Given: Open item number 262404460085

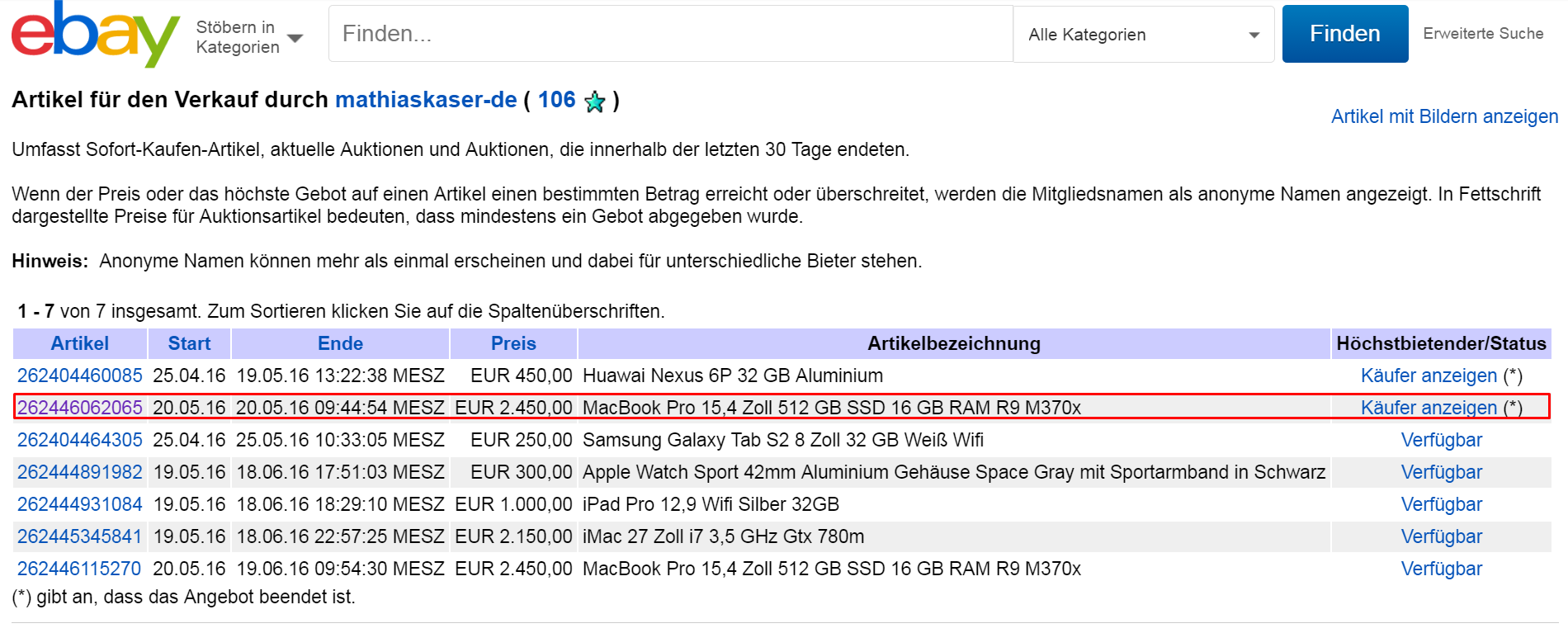Looking at the screenshot, I should [80, 376].
